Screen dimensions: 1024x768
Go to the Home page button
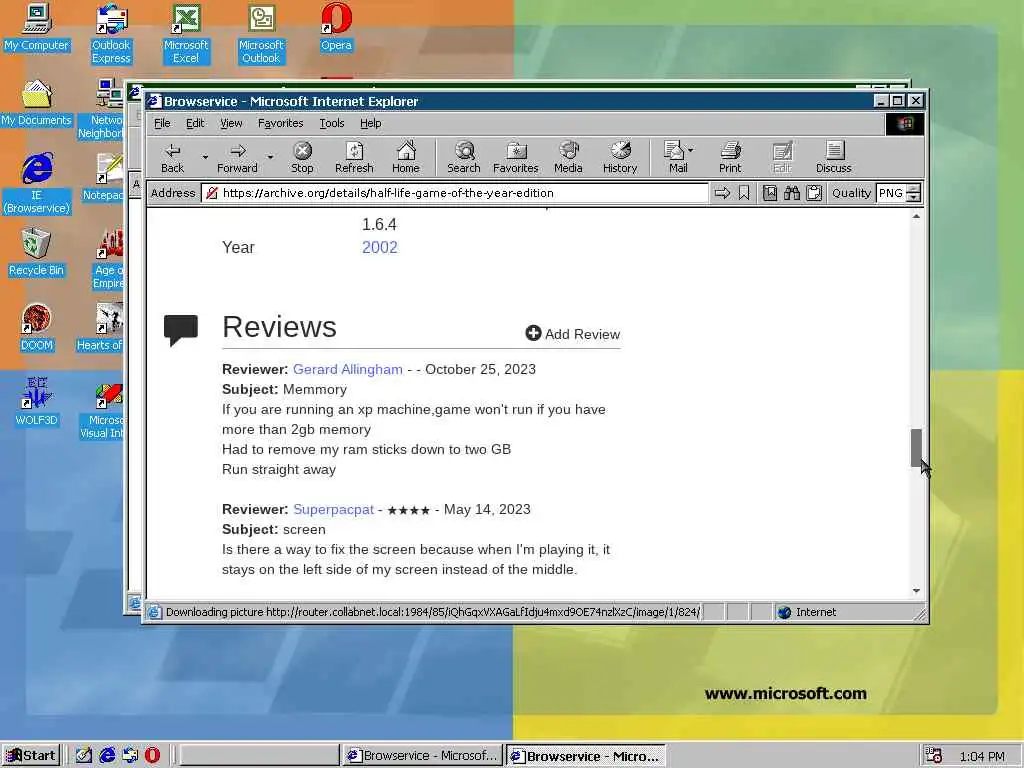click(x=406, y=158)
